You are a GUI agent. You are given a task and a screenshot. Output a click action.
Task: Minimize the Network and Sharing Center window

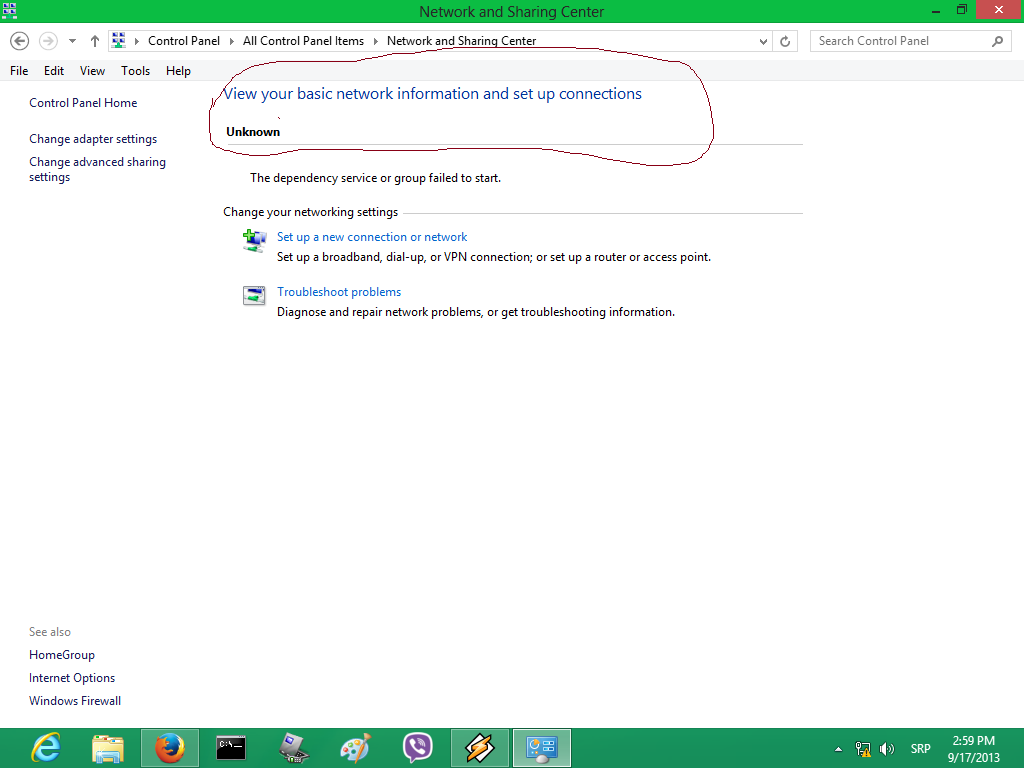[936, 11]
